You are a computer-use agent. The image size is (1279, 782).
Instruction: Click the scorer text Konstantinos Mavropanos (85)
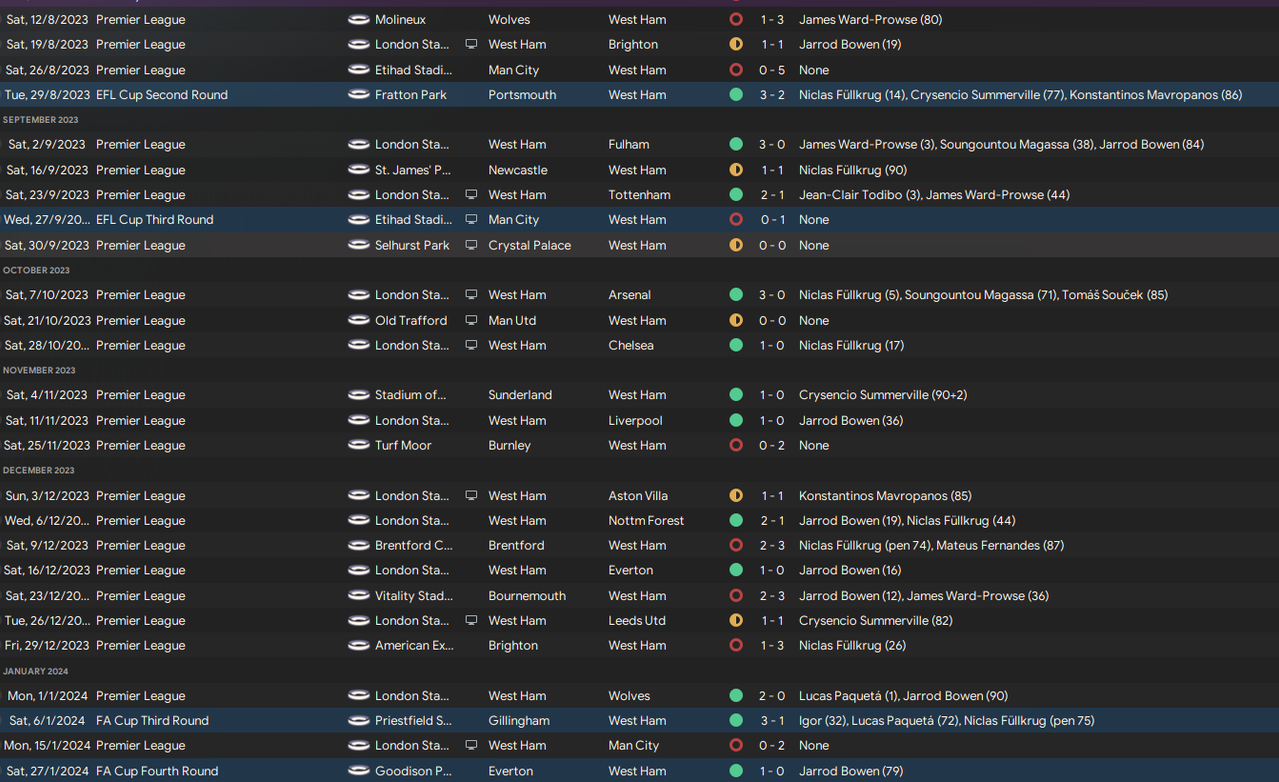[x=885, y=496]
